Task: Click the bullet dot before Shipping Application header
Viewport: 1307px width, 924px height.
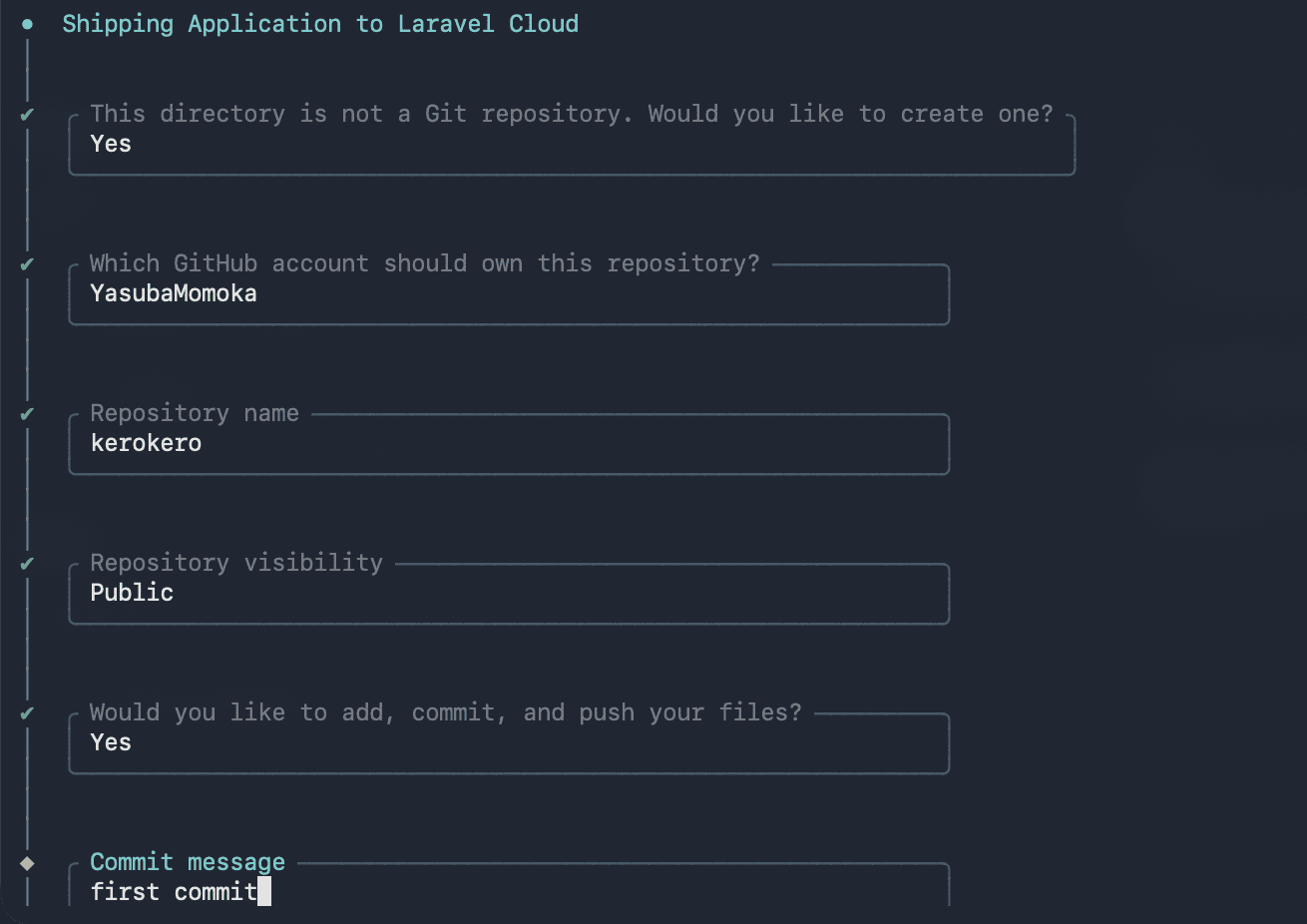Action: coord(28,24)
